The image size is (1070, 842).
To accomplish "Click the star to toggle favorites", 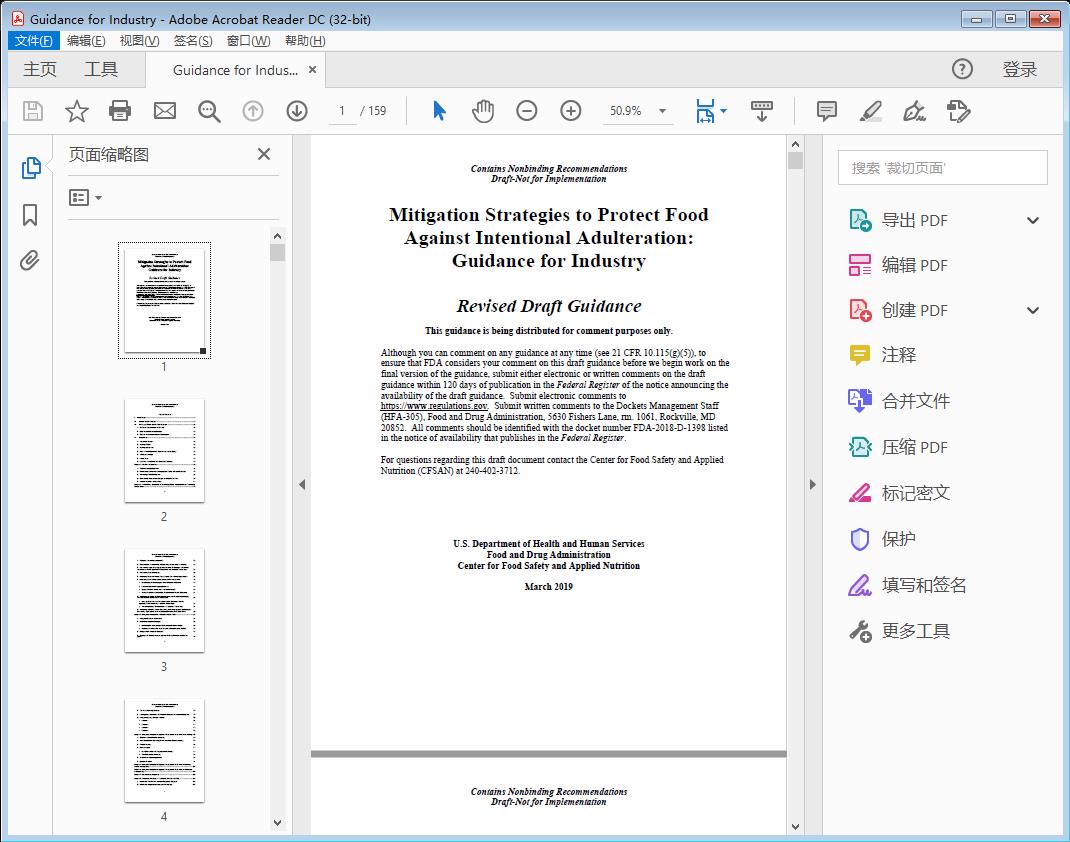I will click(76, 111).
